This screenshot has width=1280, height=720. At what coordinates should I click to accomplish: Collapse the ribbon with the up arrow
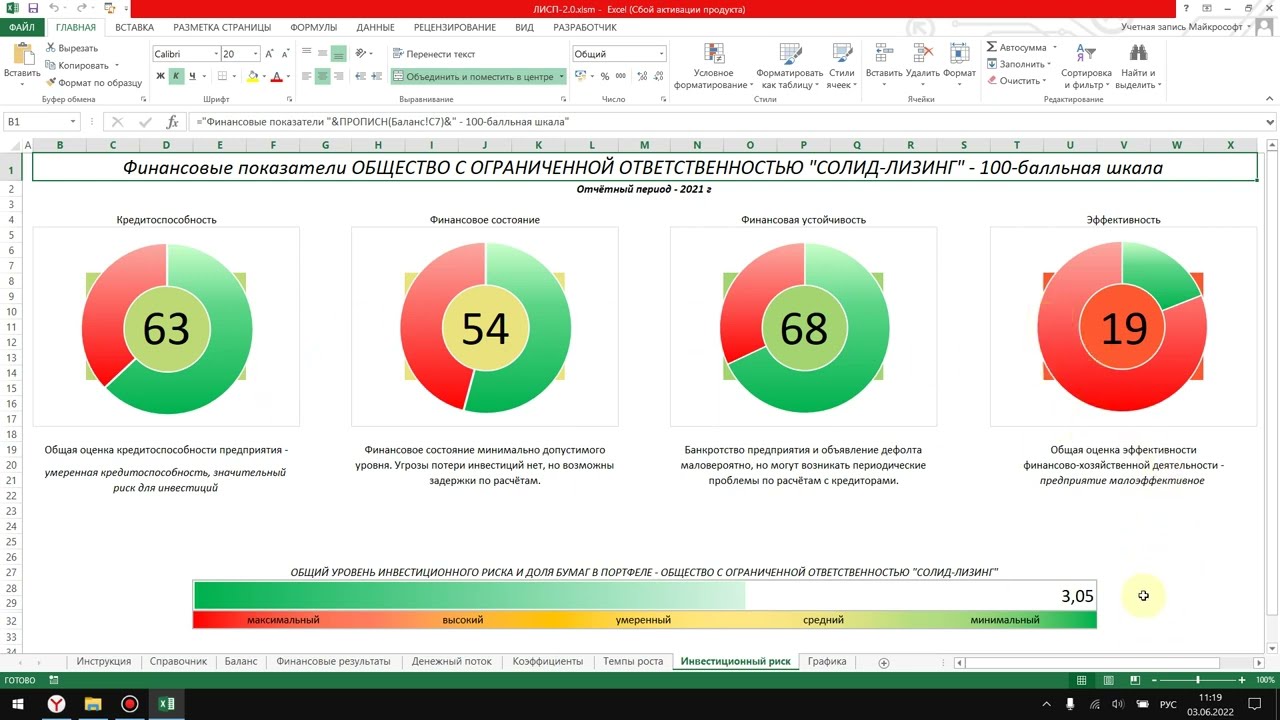(x=1268, y=99)
